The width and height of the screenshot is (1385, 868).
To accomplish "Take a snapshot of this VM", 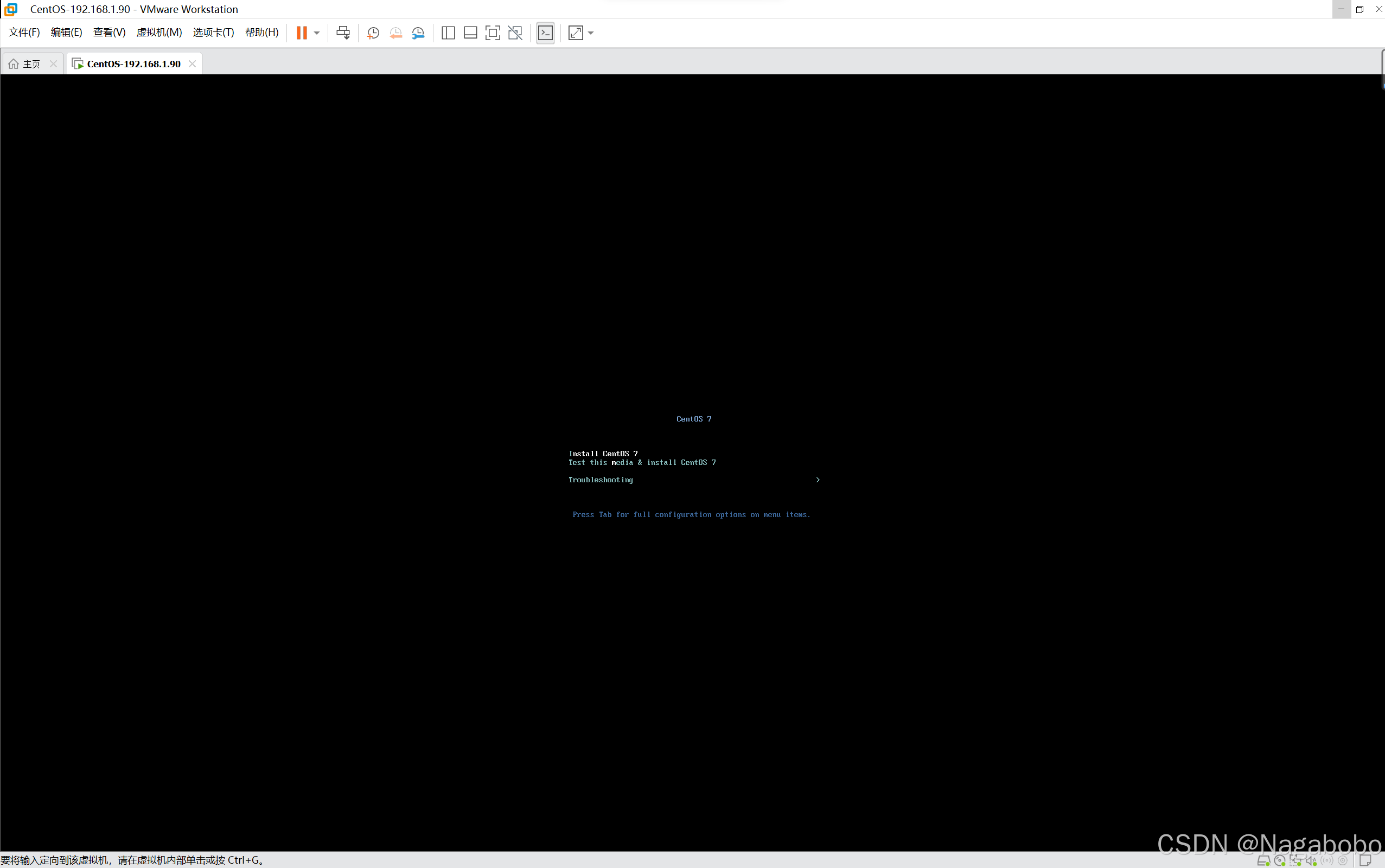I will (x=373, y=33).
